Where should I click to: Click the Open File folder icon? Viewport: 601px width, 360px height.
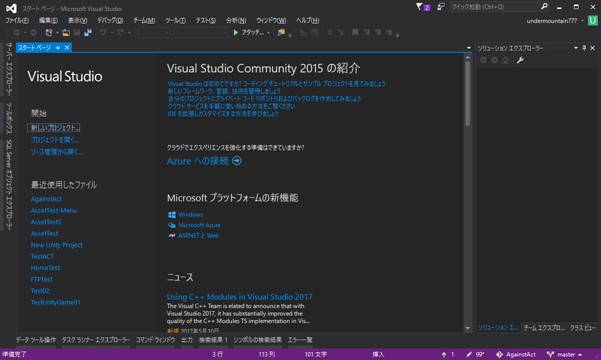coord(66,33)
